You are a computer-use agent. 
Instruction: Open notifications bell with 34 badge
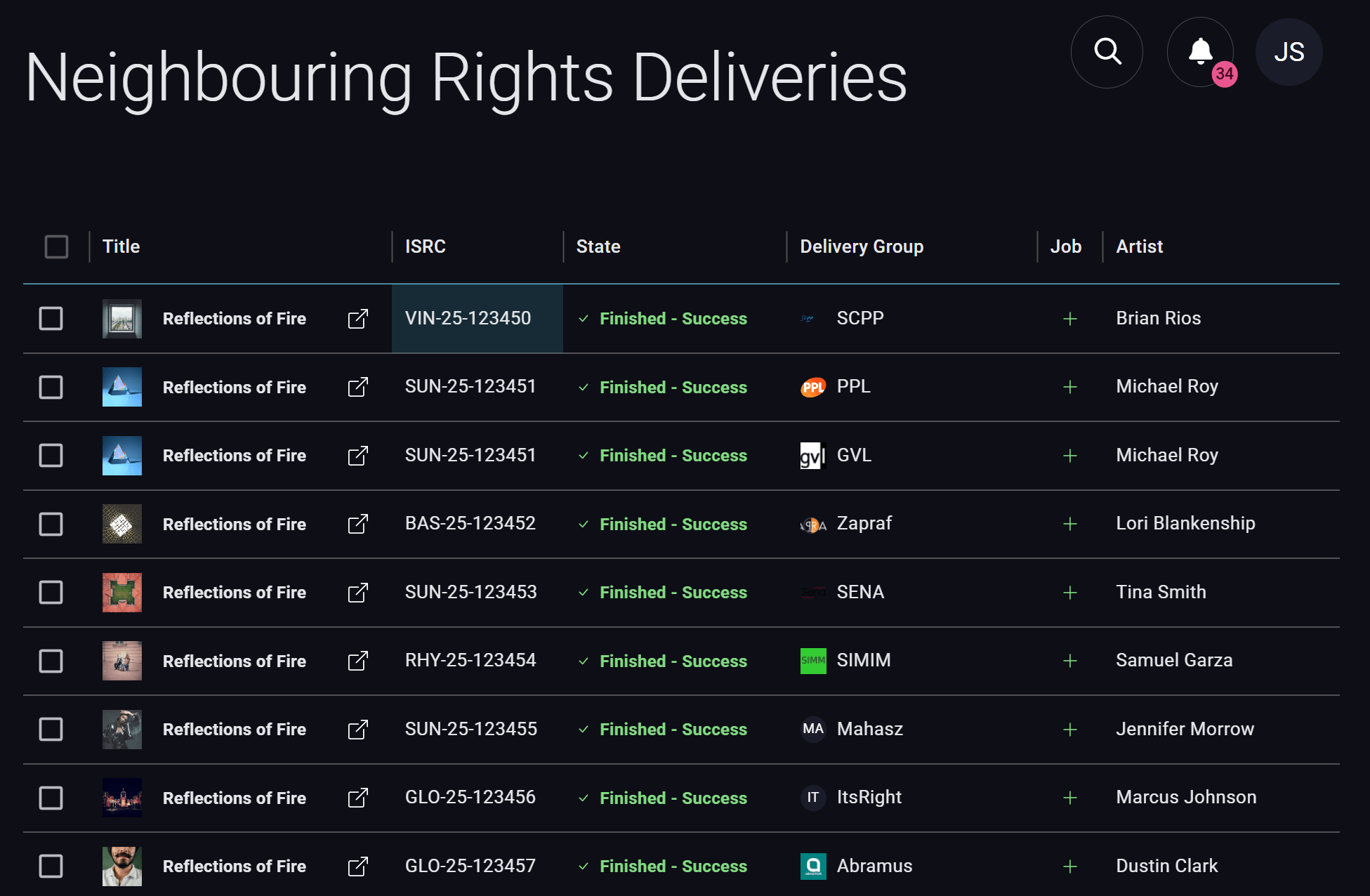coord(1201,52)
